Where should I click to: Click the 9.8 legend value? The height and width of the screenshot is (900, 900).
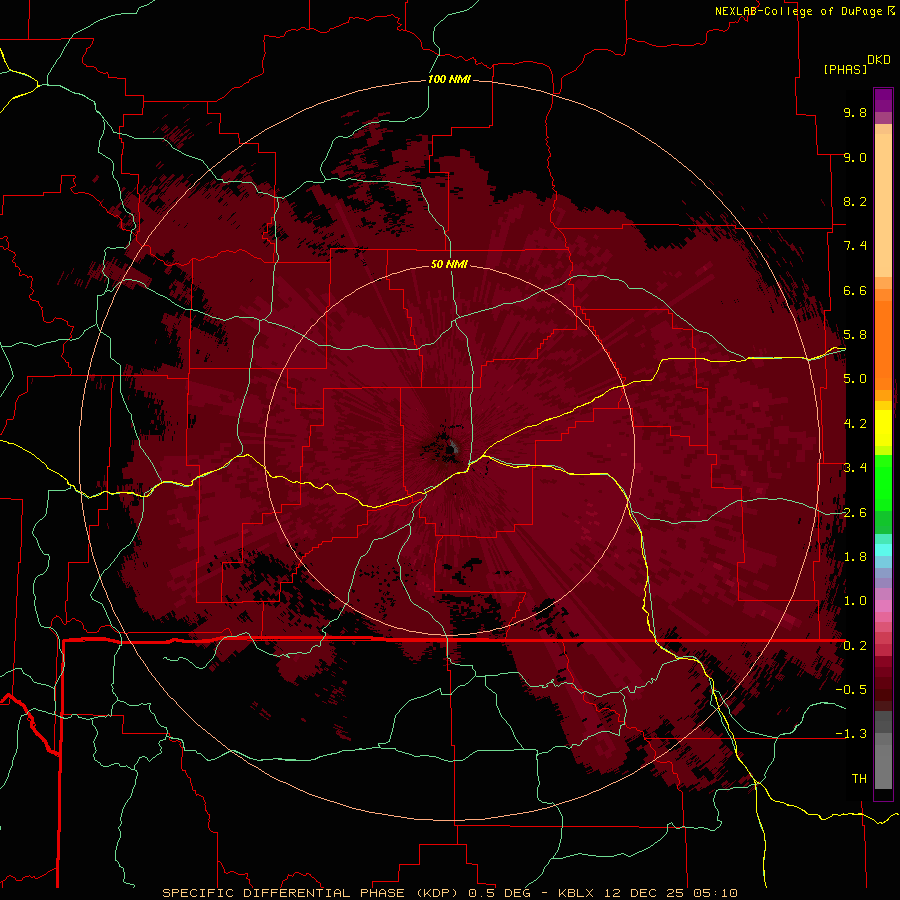(x=855, y=112)
